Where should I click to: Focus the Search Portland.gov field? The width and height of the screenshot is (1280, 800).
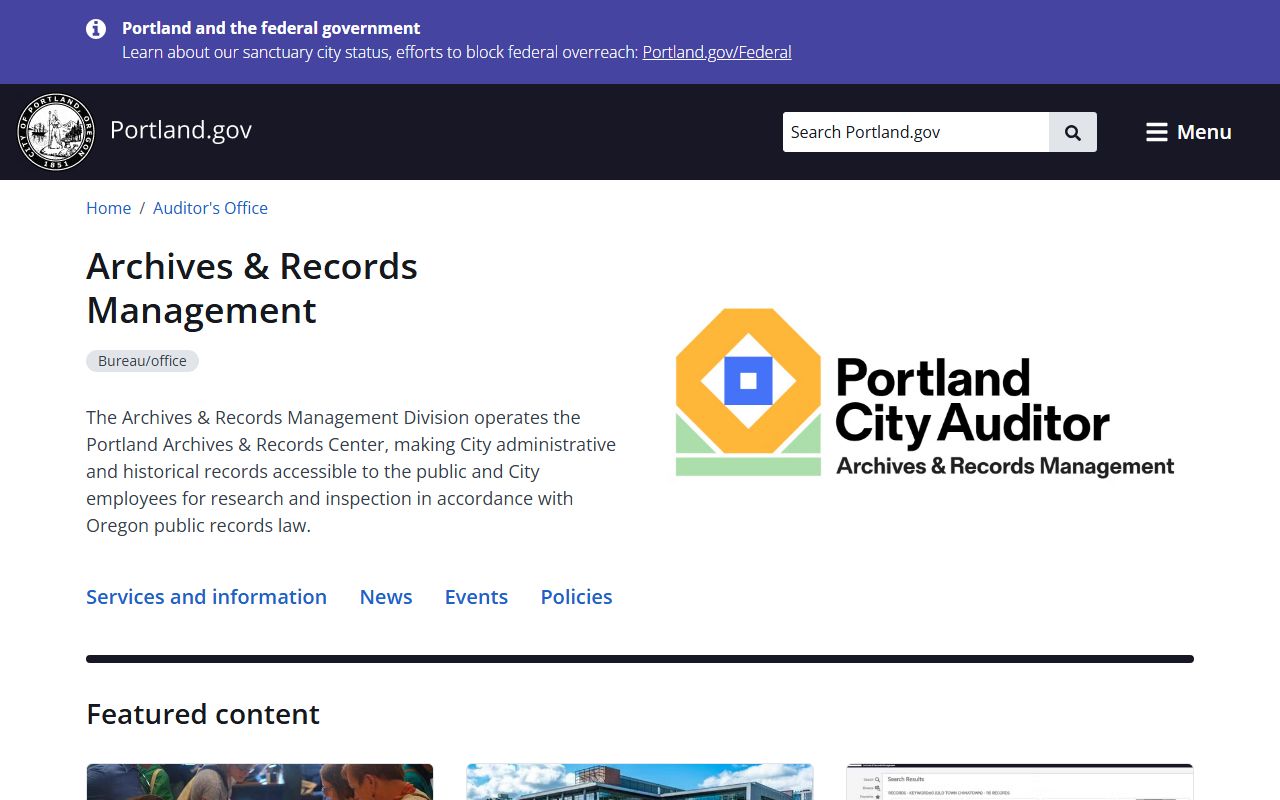click(x=916, y=132)
